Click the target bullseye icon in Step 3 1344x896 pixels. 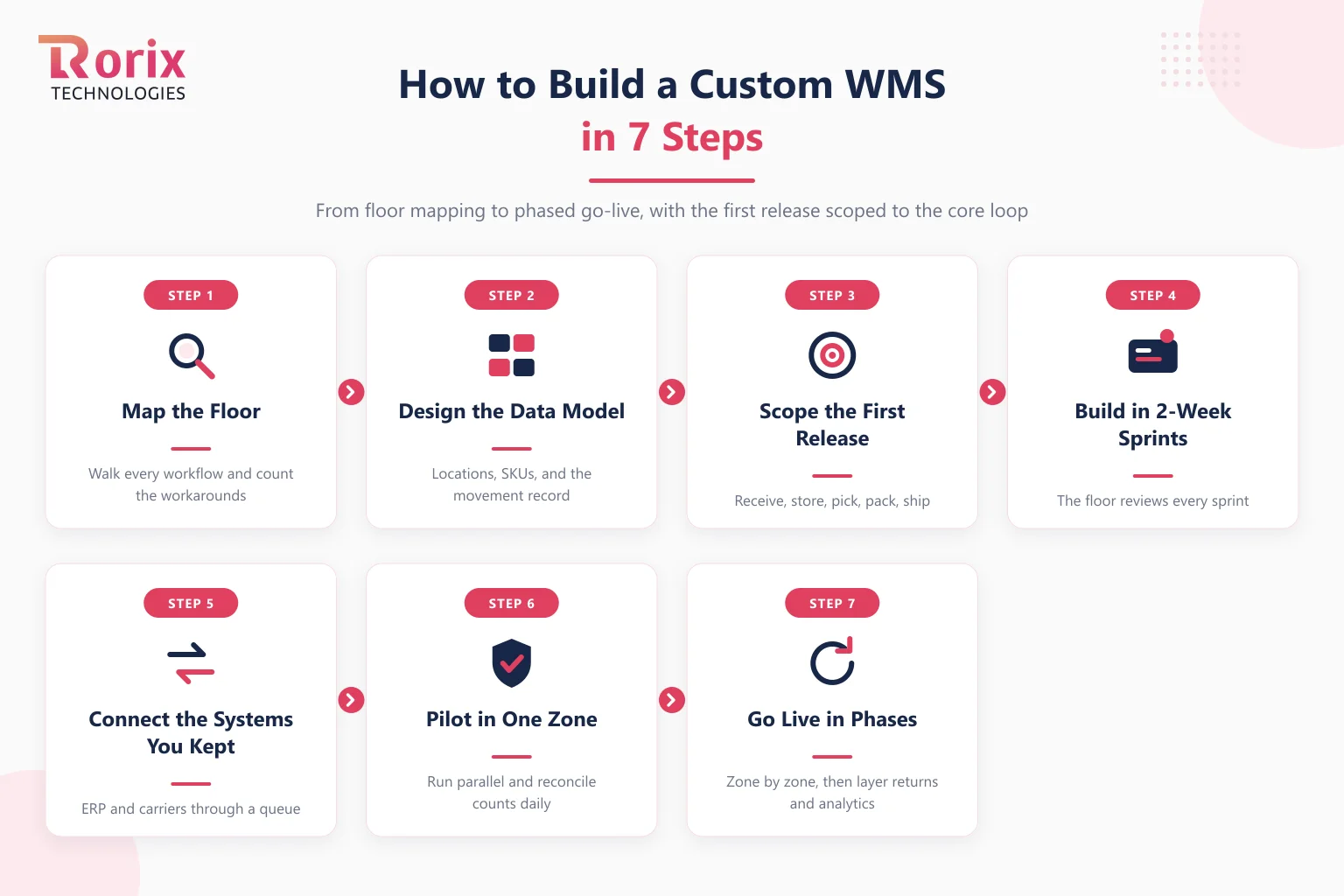[x=832, y=355]
